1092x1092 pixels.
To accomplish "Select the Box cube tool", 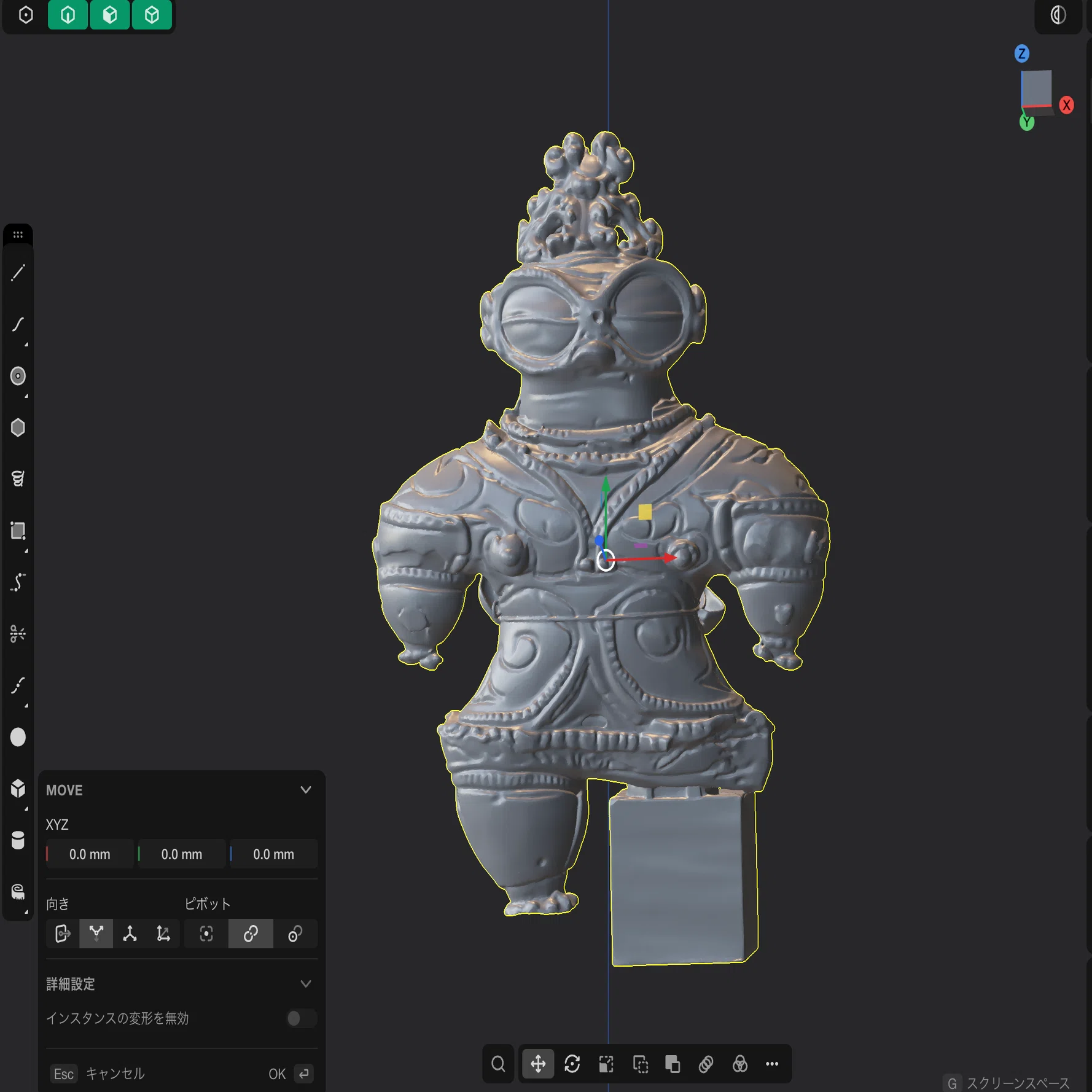I will [x=18, y=789].
